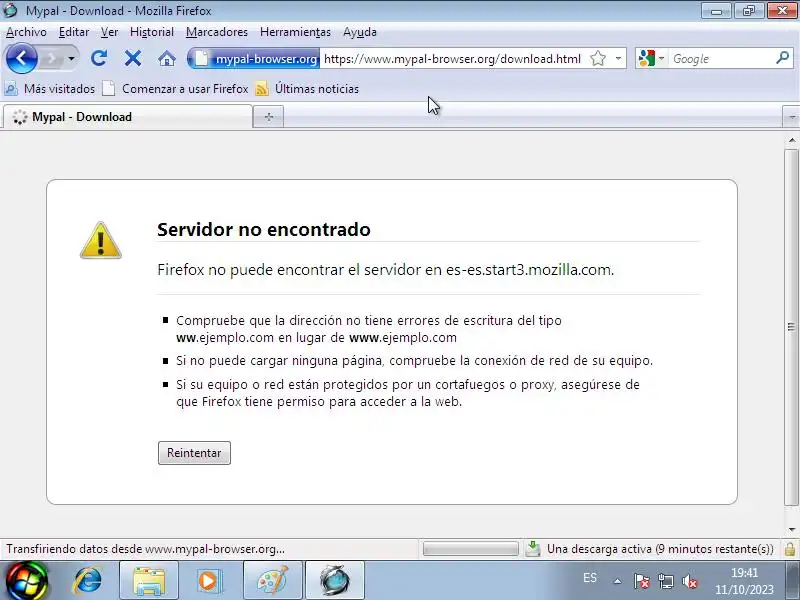Click the Reintentar button
This screenshot has height=600, width=800.
pyautogui.click(x=194, y=453)
